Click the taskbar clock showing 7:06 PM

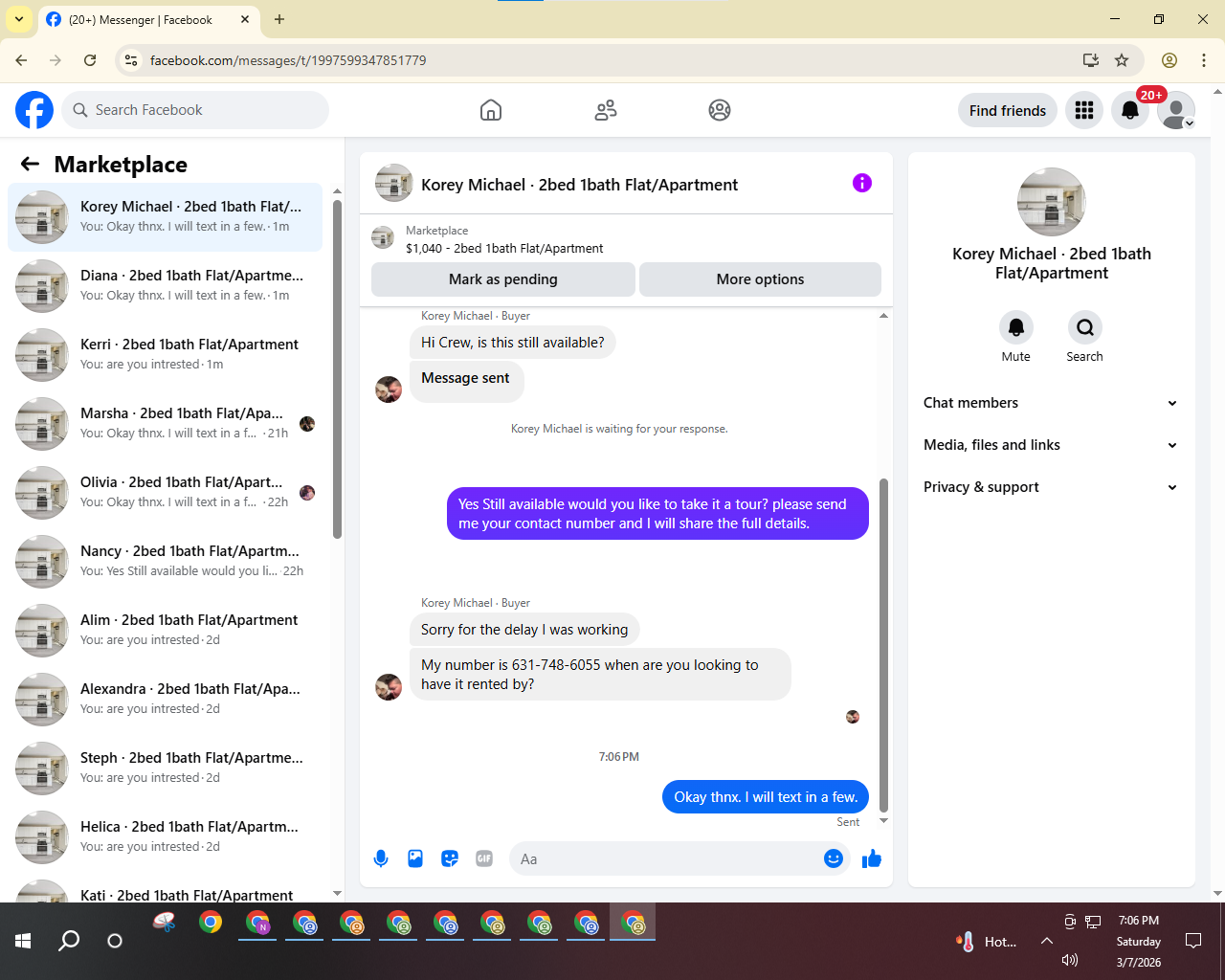(x=1139, y=921)
